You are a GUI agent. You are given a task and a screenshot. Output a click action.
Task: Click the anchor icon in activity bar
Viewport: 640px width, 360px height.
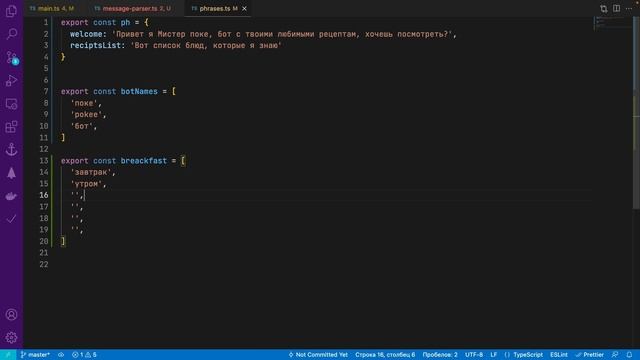pos(11,150)
